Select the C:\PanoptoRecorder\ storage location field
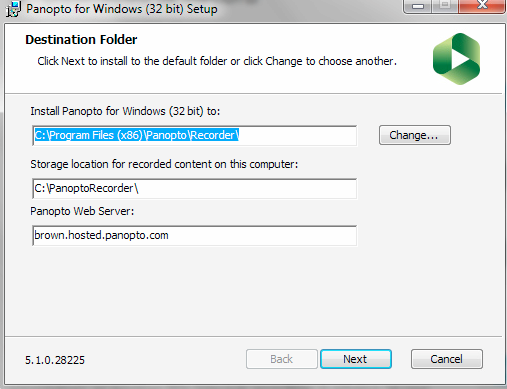The height and width of the screenshot is (389, 507). click(x=195, y=189)
